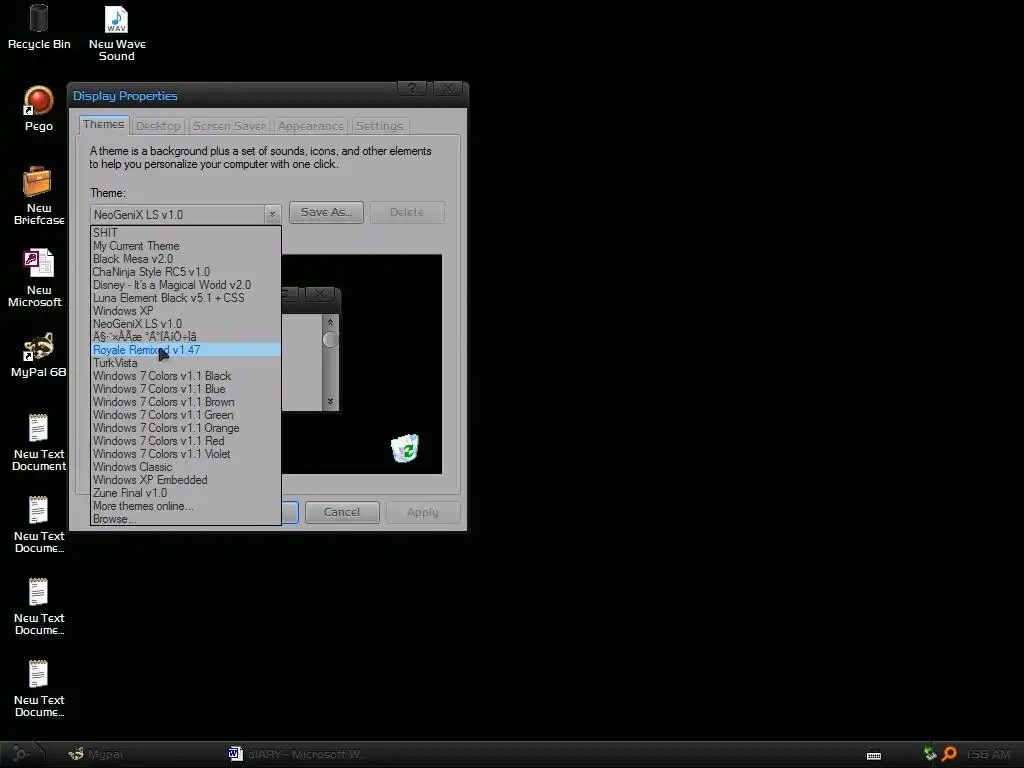Choose Windows 7 Colors v1.1 Green
This screenshot has width=1024, height=768.
(x=185, y=415)
